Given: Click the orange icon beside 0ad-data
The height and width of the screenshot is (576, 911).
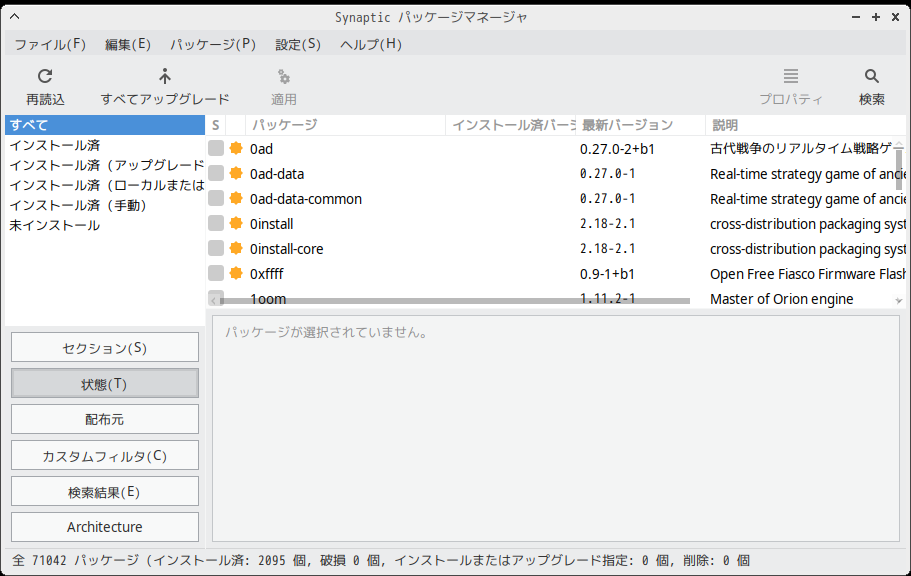Looking at the screenshot, I should tap(236, 173).
